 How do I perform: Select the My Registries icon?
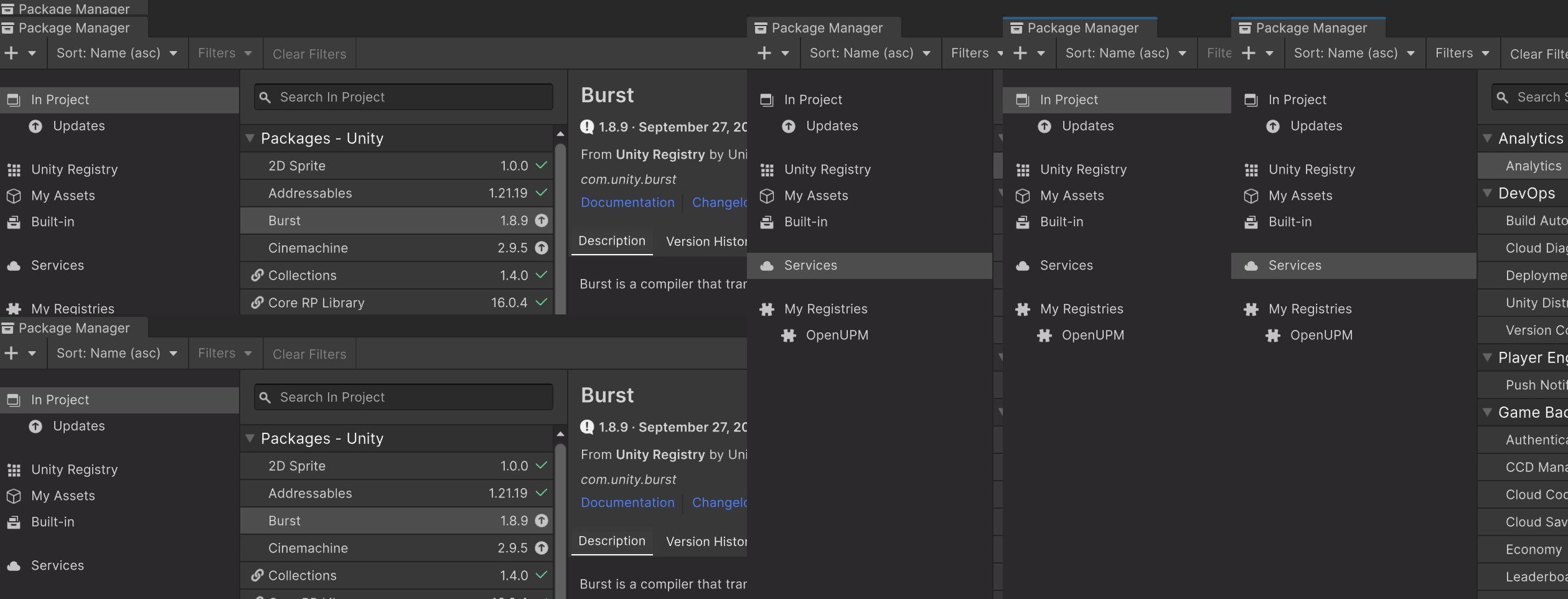14,308
